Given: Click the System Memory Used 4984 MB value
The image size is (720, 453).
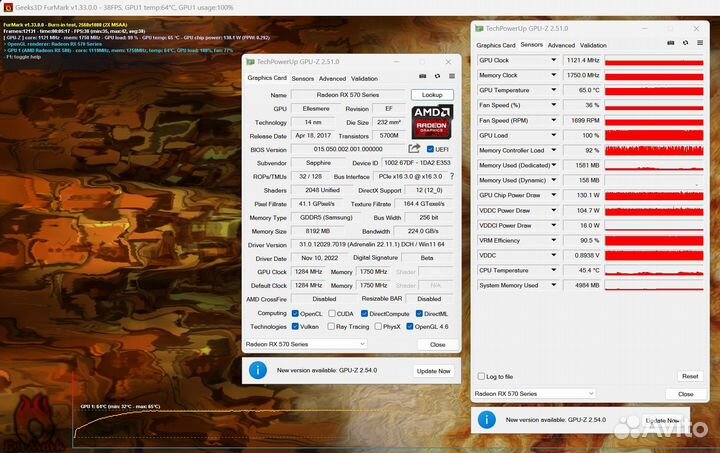Looking at the screenshot, I should (583, 285).
